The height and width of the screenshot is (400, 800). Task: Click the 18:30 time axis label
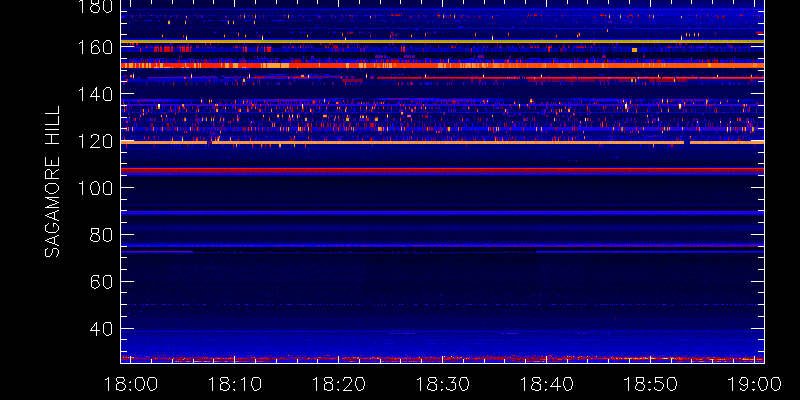click(443, 384)
